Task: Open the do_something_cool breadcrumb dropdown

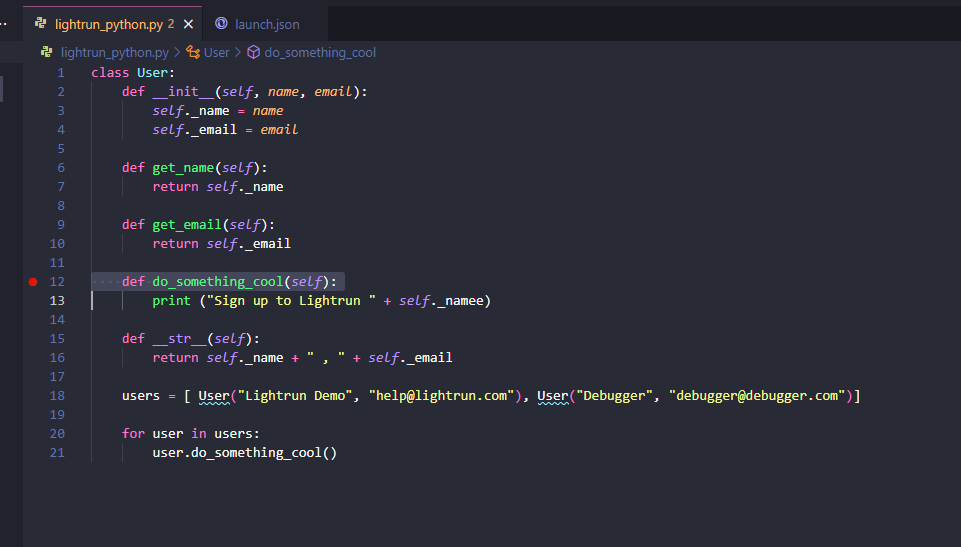Action: point(320,52)
